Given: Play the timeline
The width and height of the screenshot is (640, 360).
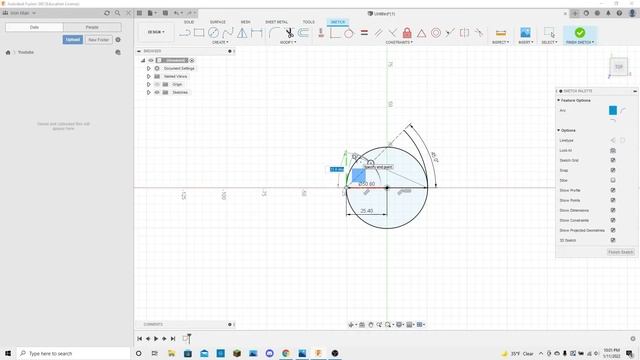Looking at the screenshot, I should tap(156, 339).
